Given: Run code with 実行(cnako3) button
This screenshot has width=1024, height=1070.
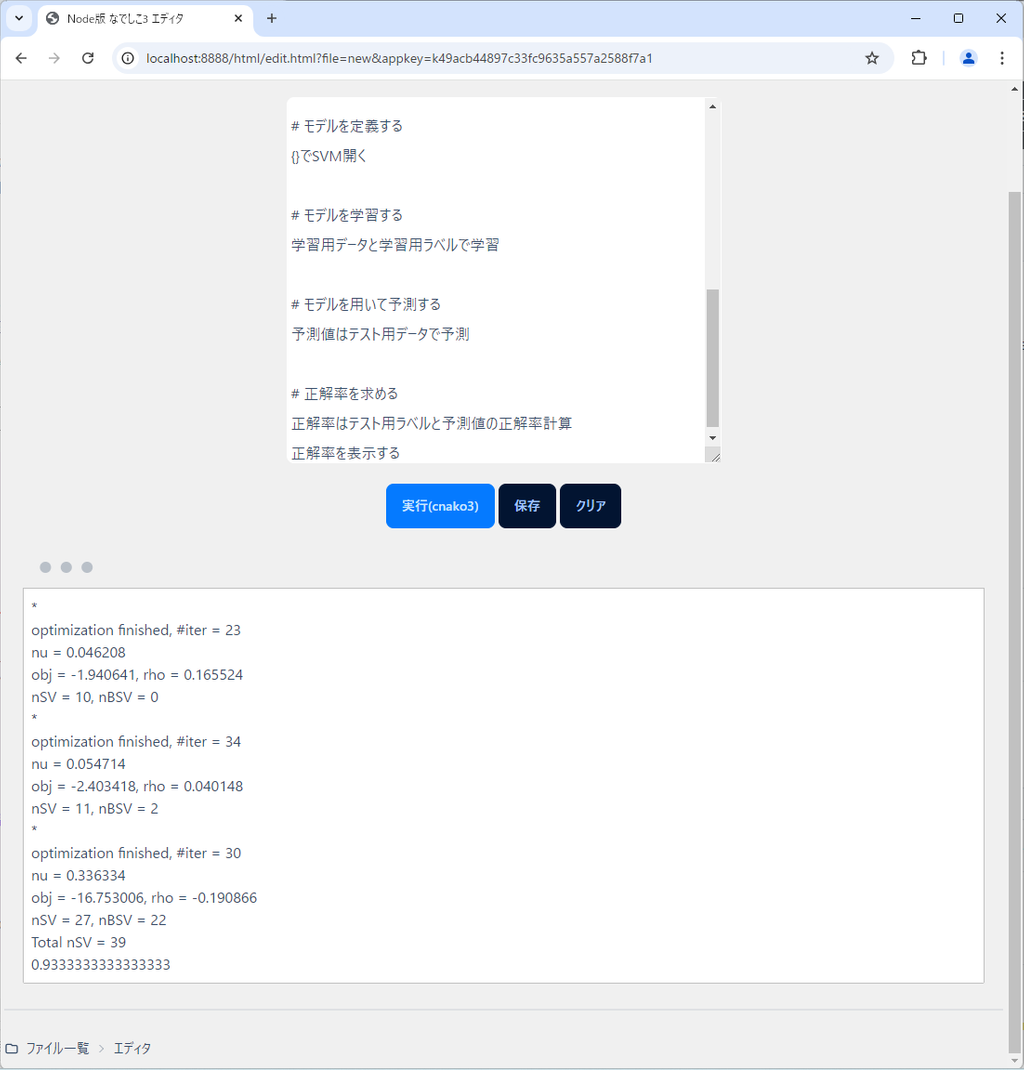Looking at the screenshot, I should point(440,506).
